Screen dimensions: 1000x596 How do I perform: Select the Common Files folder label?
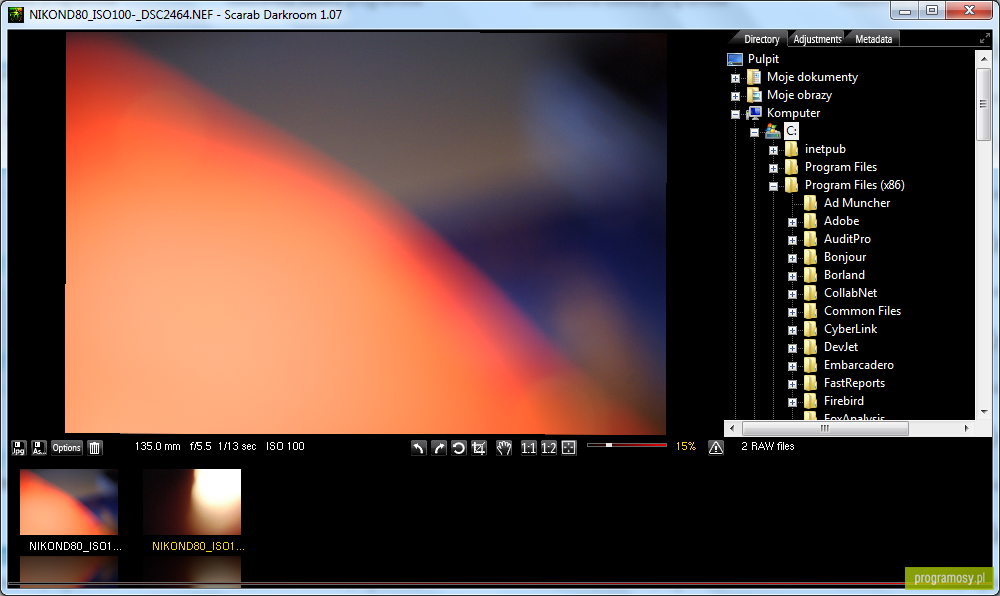point(862,311)
